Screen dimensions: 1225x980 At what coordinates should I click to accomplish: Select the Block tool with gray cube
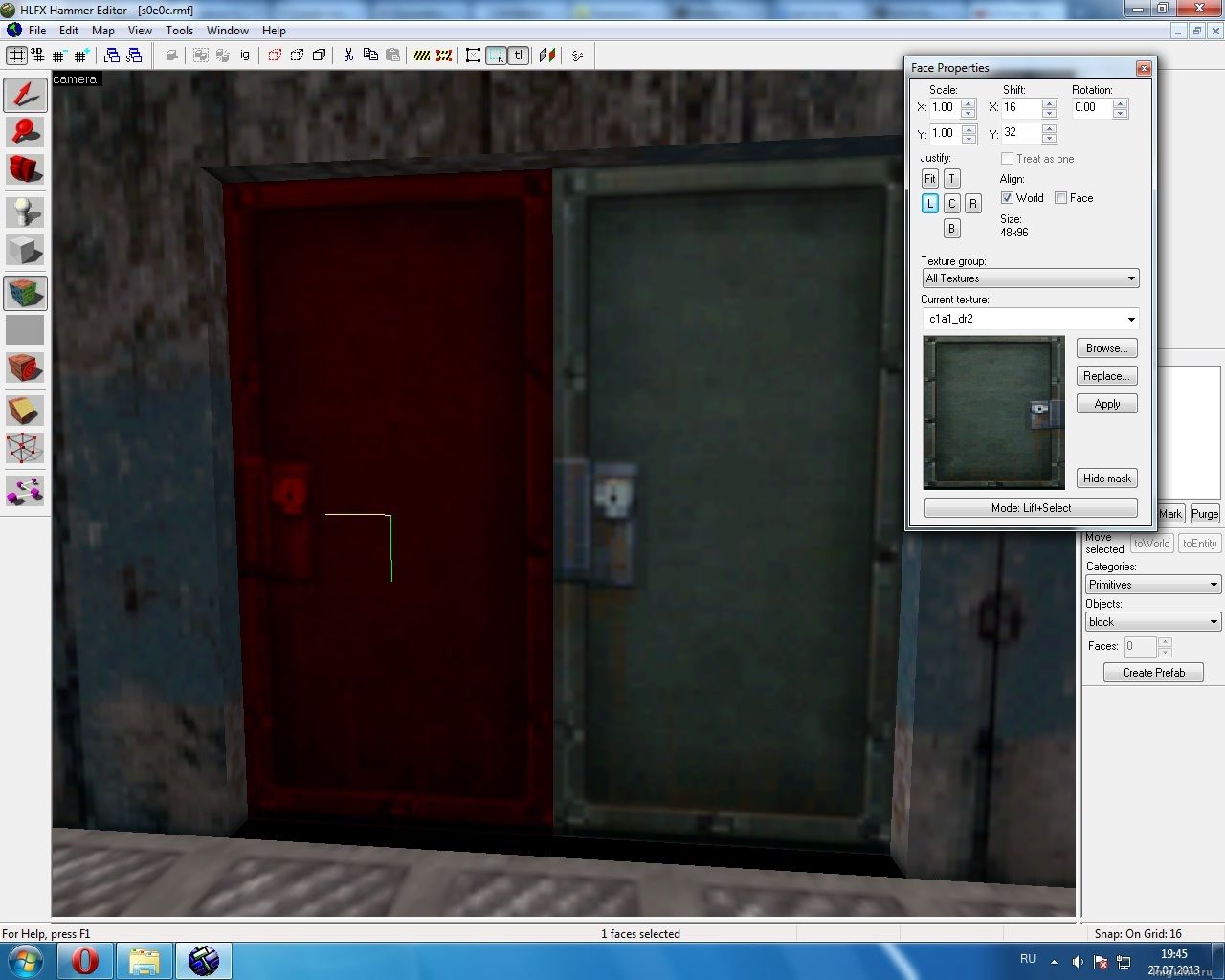coord(25,251)
